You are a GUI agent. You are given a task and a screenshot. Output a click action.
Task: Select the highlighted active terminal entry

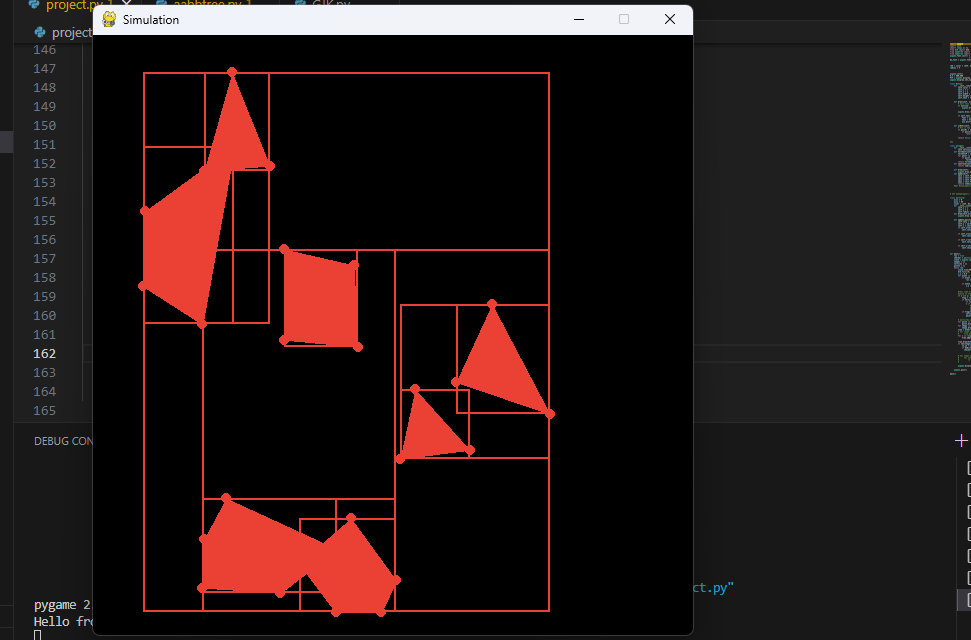point(966,600)
